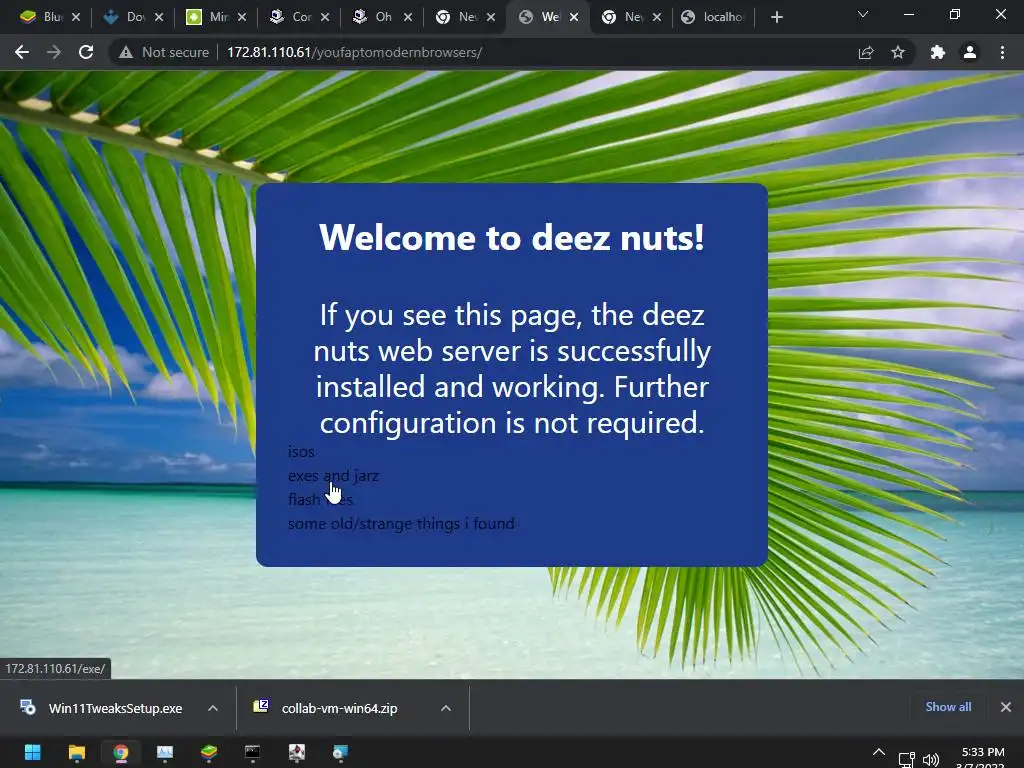This screenshot has height=768, width=1024.
Task: Close the Dov tab
Action: pos(159,17)
